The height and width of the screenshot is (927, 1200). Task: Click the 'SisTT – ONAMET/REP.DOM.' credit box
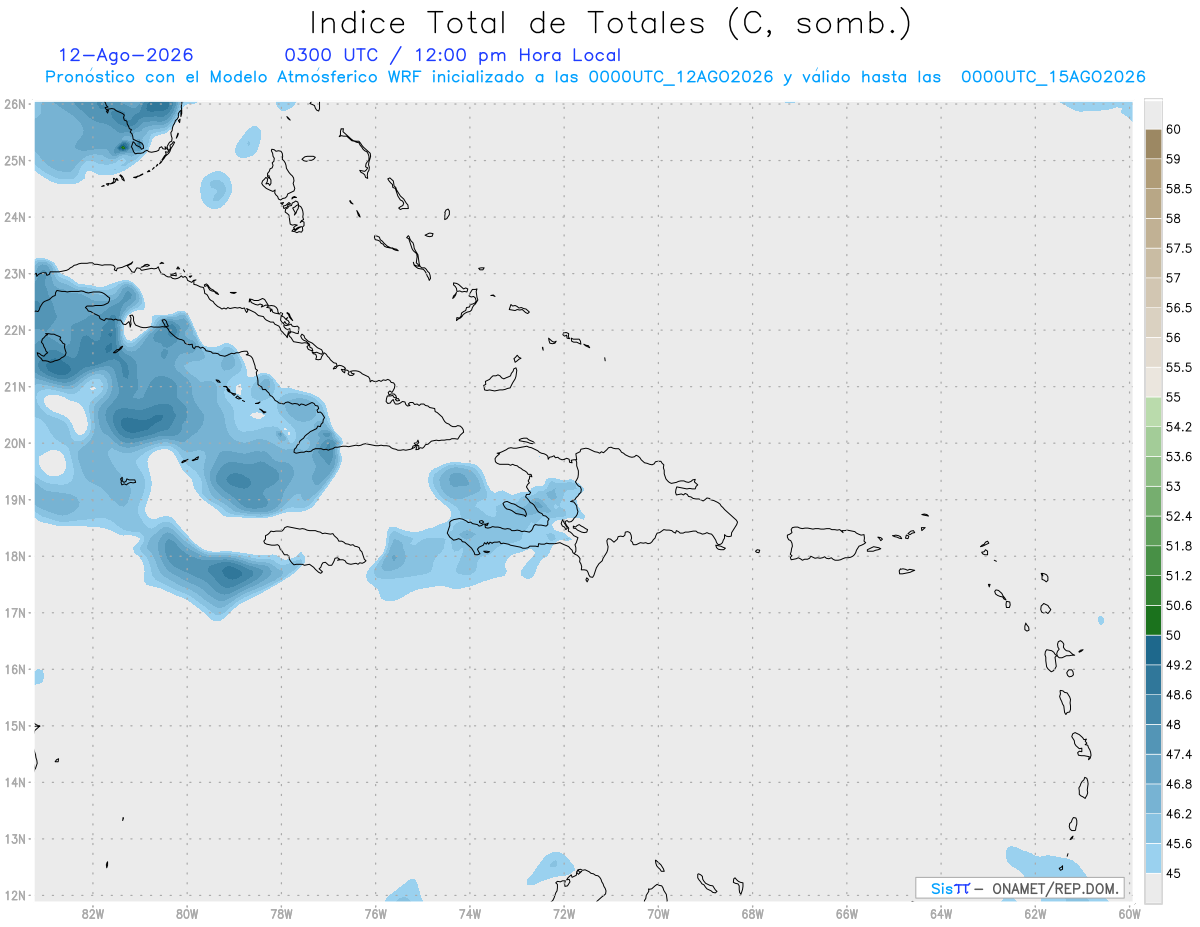tap(1020, 888)
